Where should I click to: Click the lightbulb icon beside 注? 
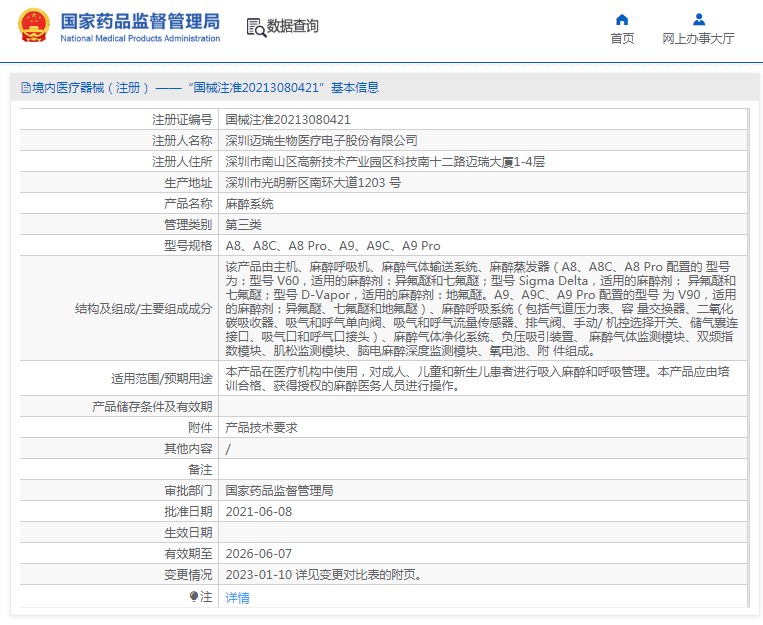click(194, 596)
